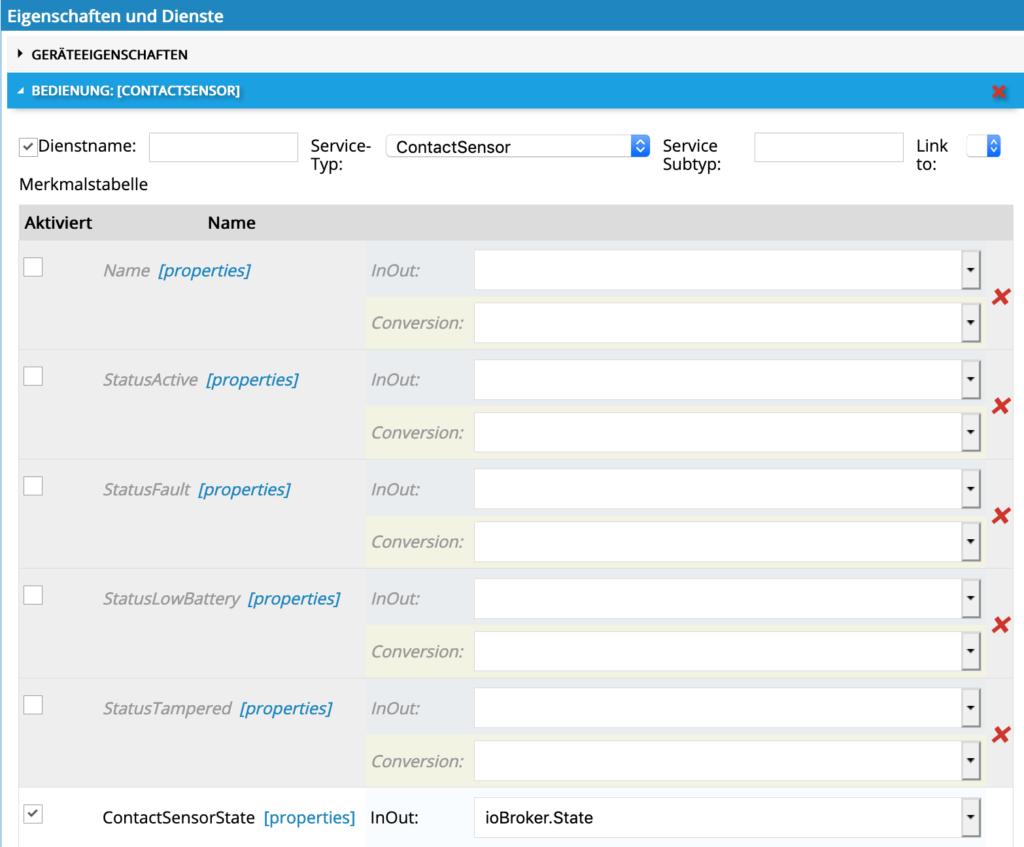The image size is (1024, 847).
Task: Click the Merkmalstabelle label
Action: click(x=84, y=184)
